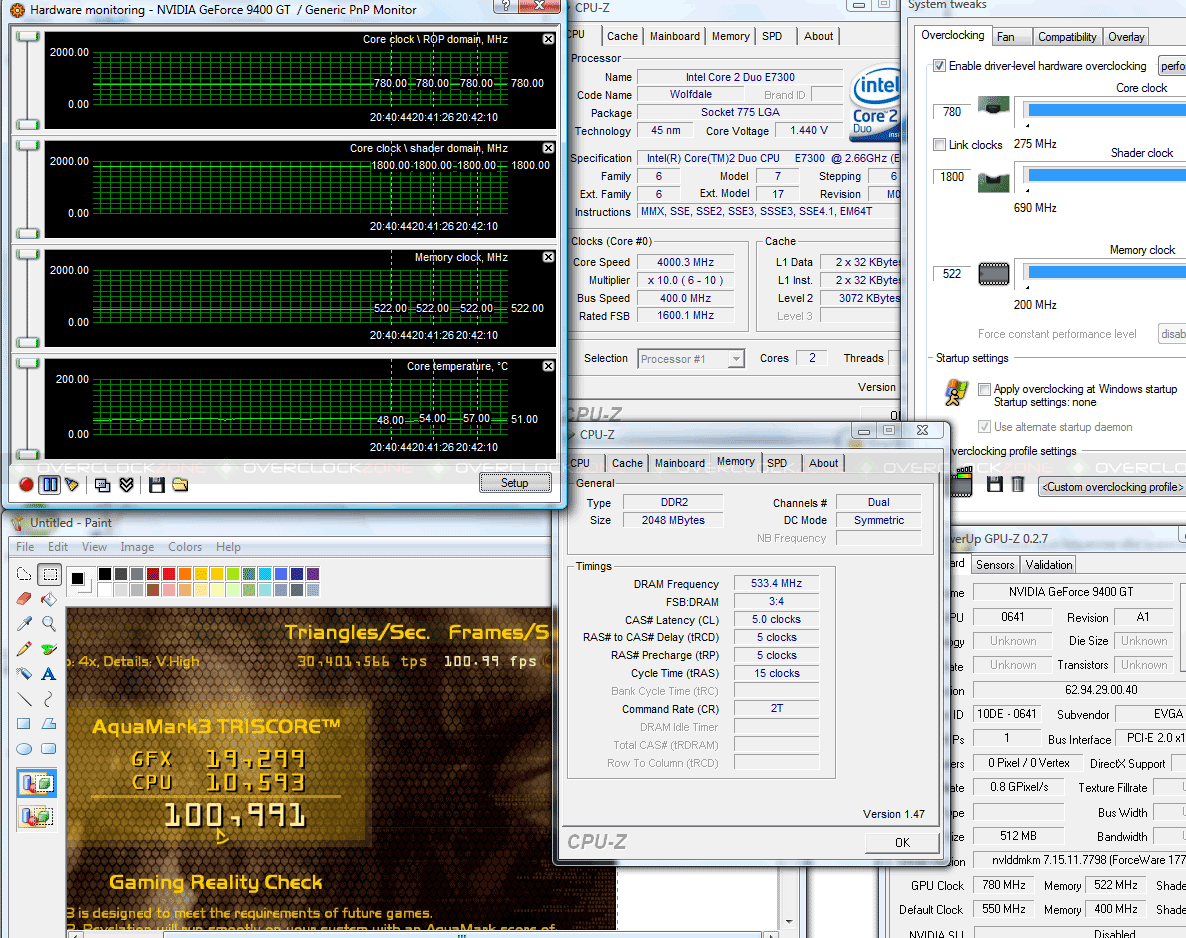Select the Free-Form Select tool in Paint
Viewport: 1186px width, 938px height.
(x=24, y=574)
